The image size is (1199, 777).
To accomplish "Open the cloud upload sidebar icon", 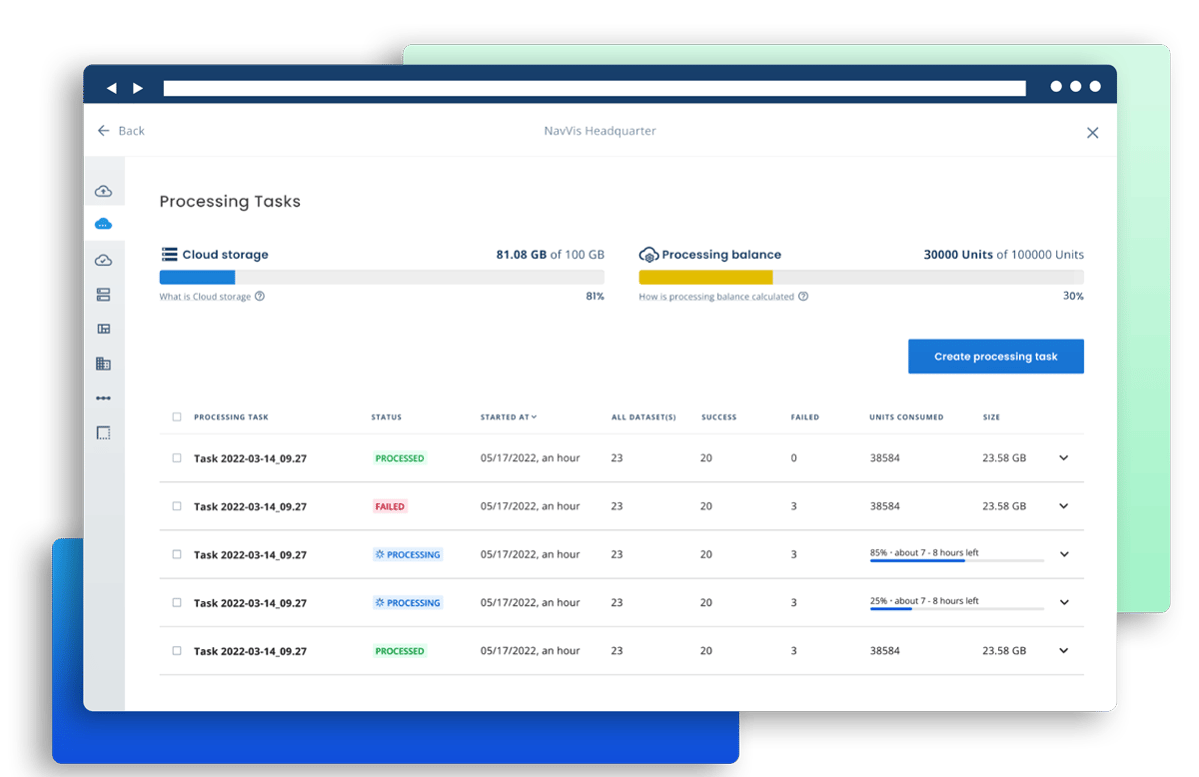I will [103, 191].
